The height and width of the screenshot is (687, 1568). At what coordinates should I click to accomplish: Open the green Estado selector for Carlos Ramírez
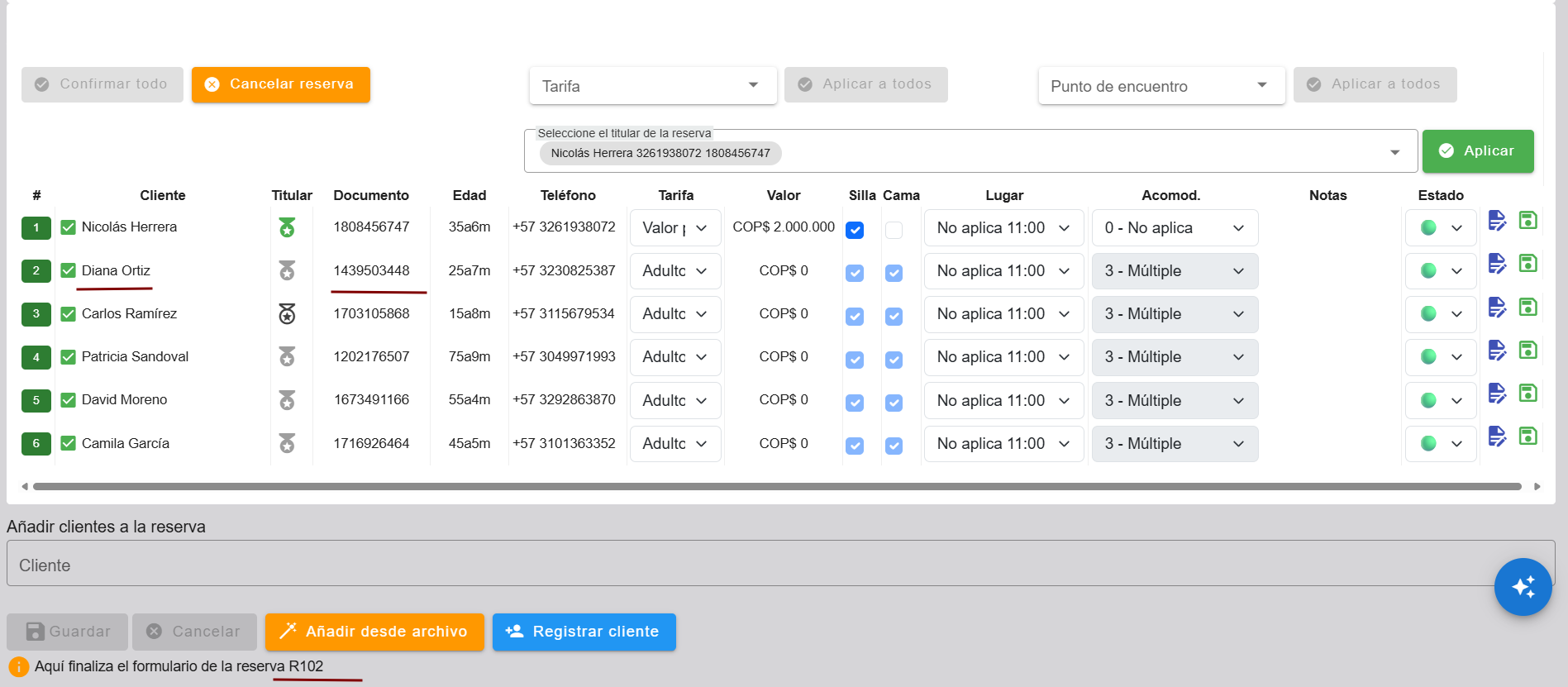(1440, 314)
